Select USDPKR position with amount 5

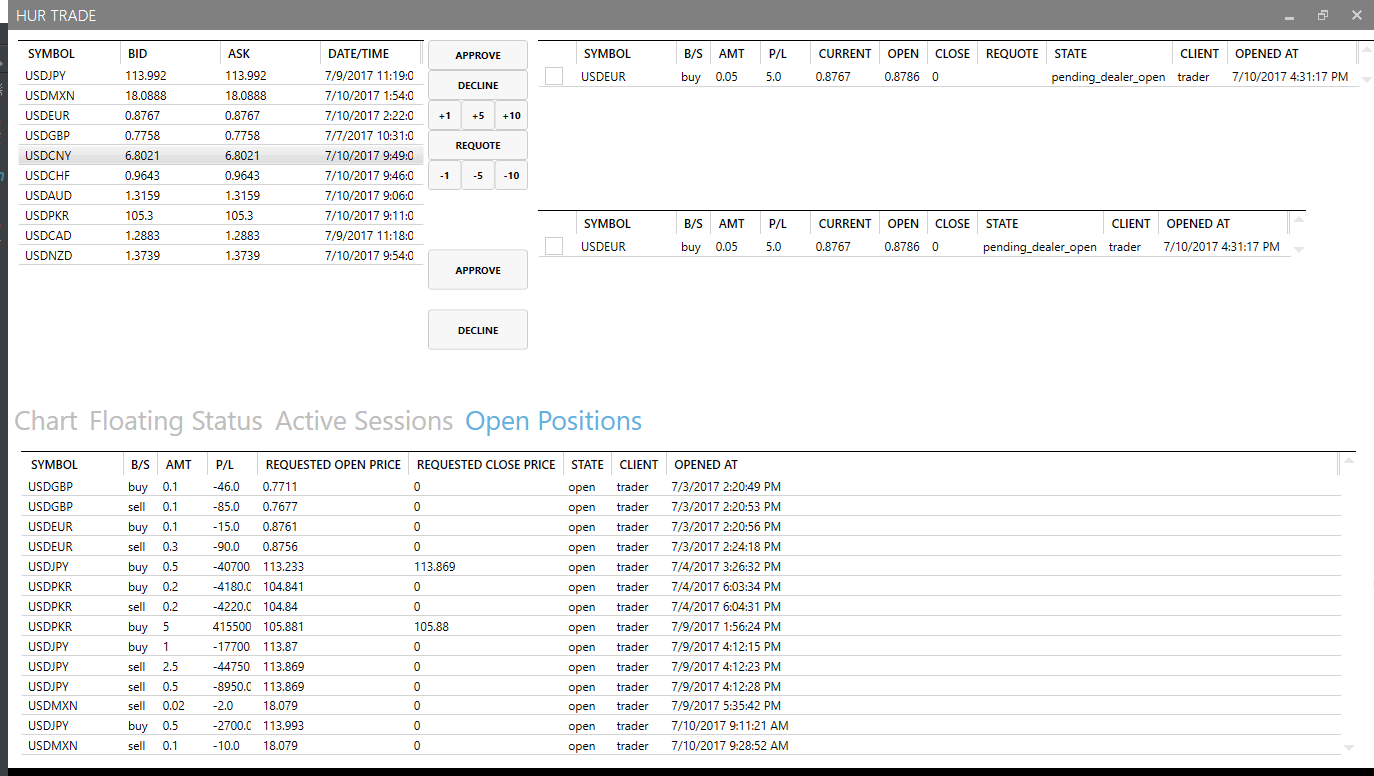681,627
